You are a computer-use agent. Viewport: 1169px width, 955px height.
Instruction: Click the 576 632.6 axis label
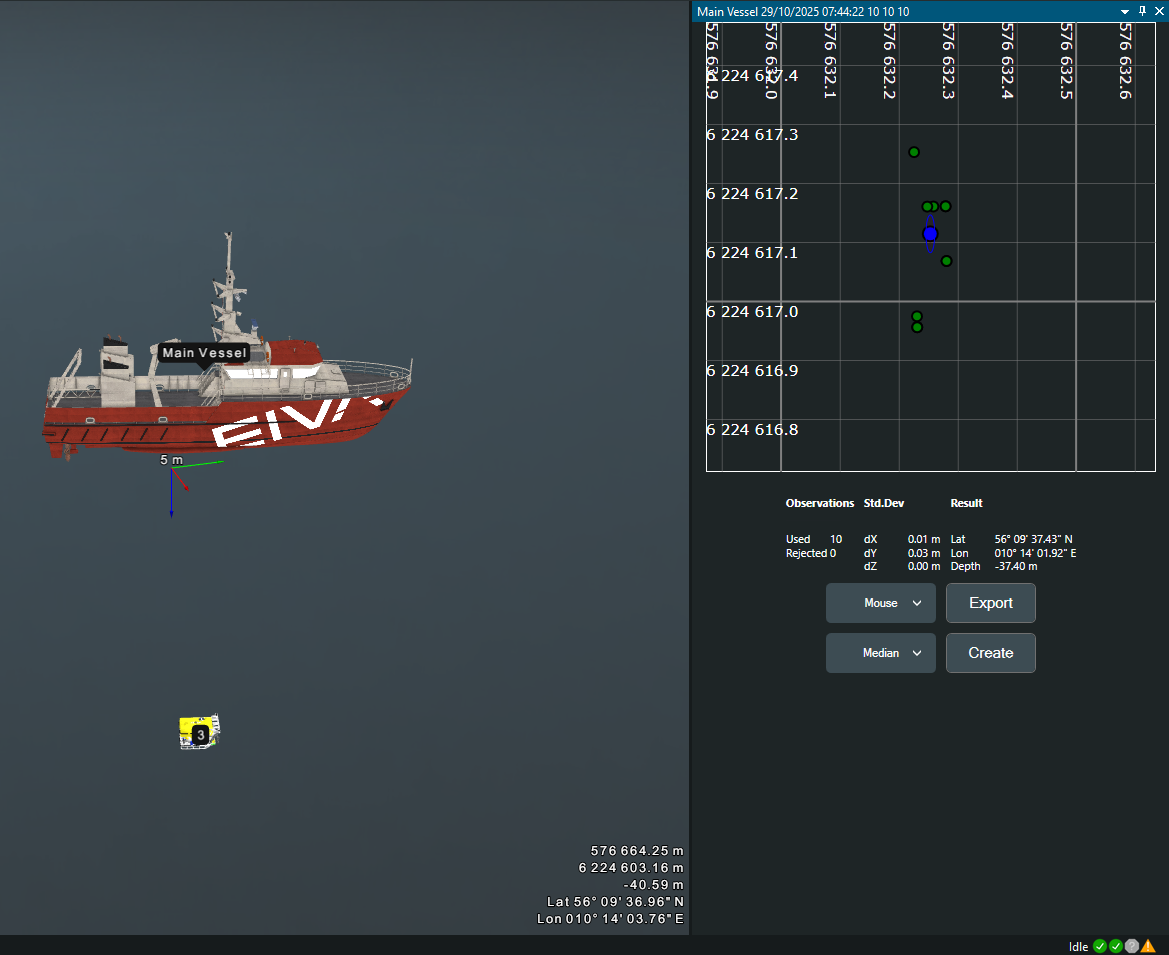(1125, 61)
